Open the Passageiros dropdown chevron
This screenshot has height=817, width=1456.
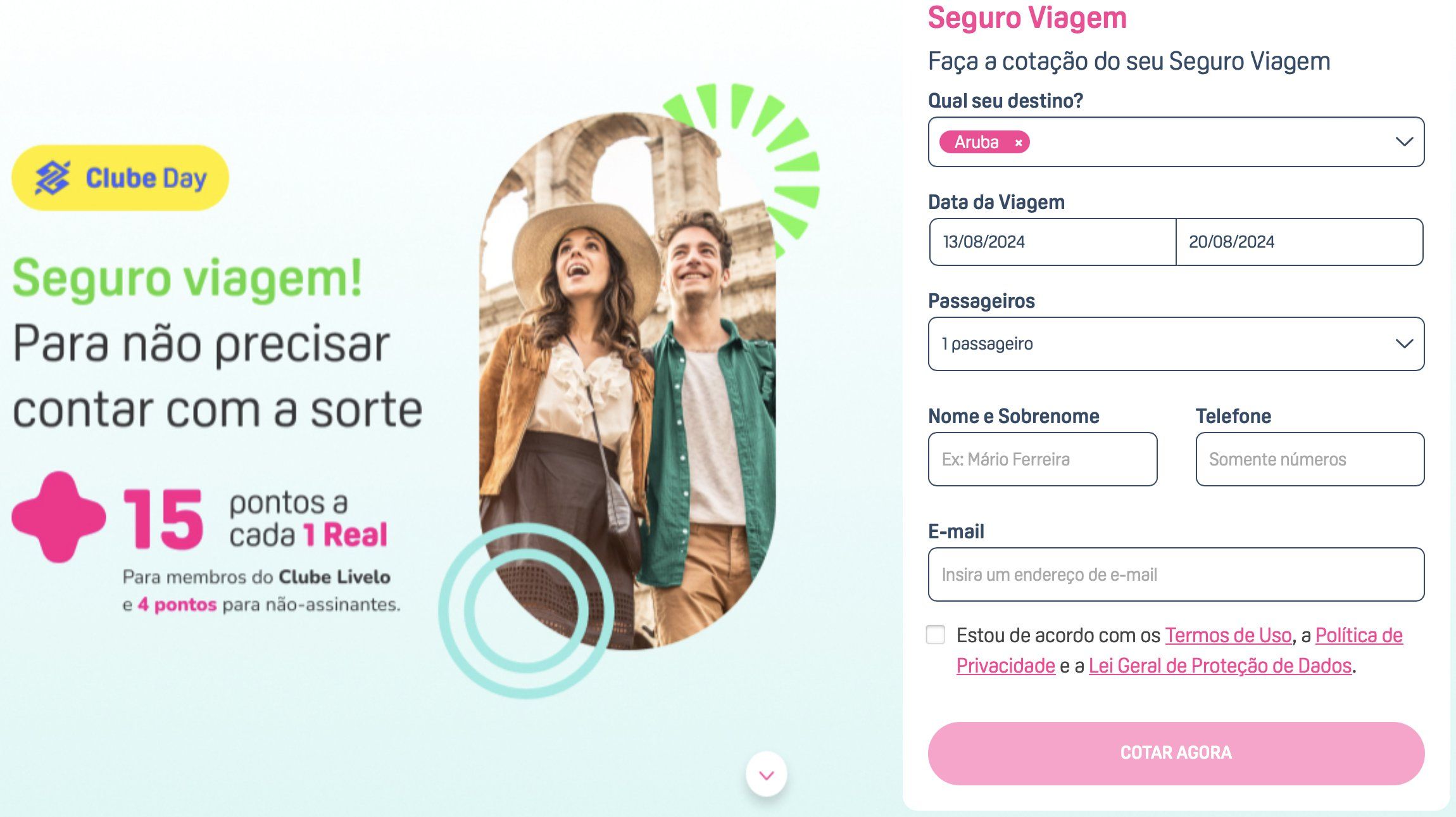point(1404,344)
